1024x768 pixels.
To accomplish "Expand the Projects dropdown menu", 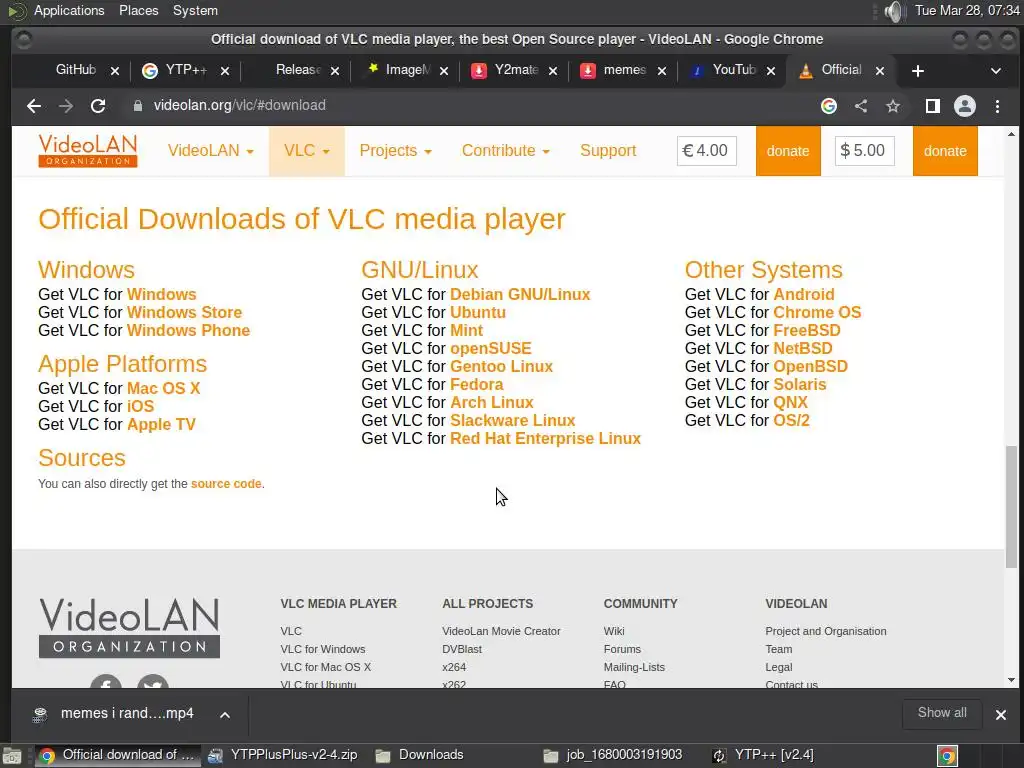I will (x=396, y=151).
